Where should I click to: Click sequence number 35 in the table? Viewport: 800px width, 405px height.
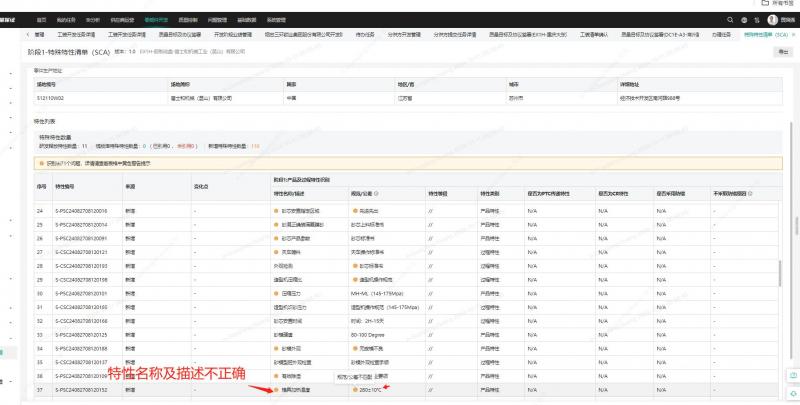coord(40,362)
